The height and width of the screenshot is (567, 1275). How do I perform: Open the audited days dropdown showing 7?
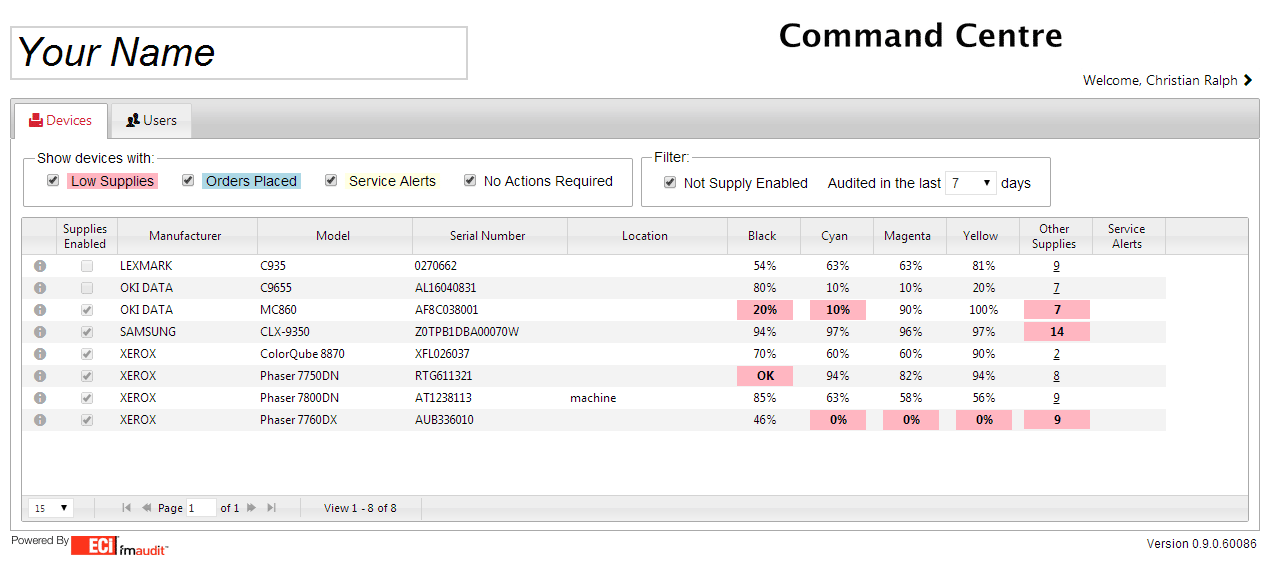(971, 183)
